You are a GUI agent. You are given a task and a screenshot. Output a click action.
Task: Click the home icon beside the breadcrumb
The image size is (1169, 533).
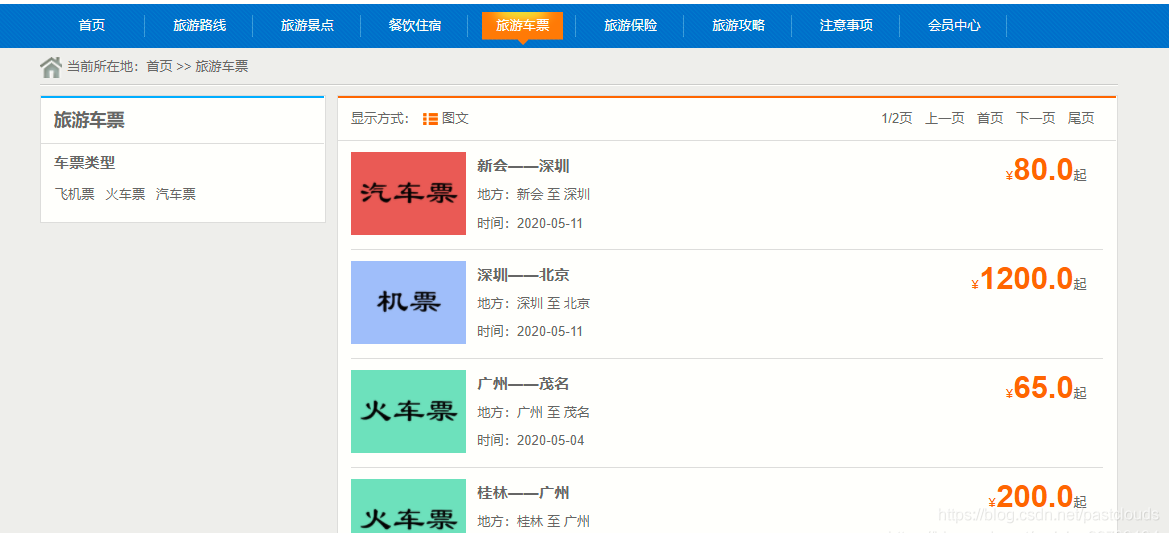[51, 67]
